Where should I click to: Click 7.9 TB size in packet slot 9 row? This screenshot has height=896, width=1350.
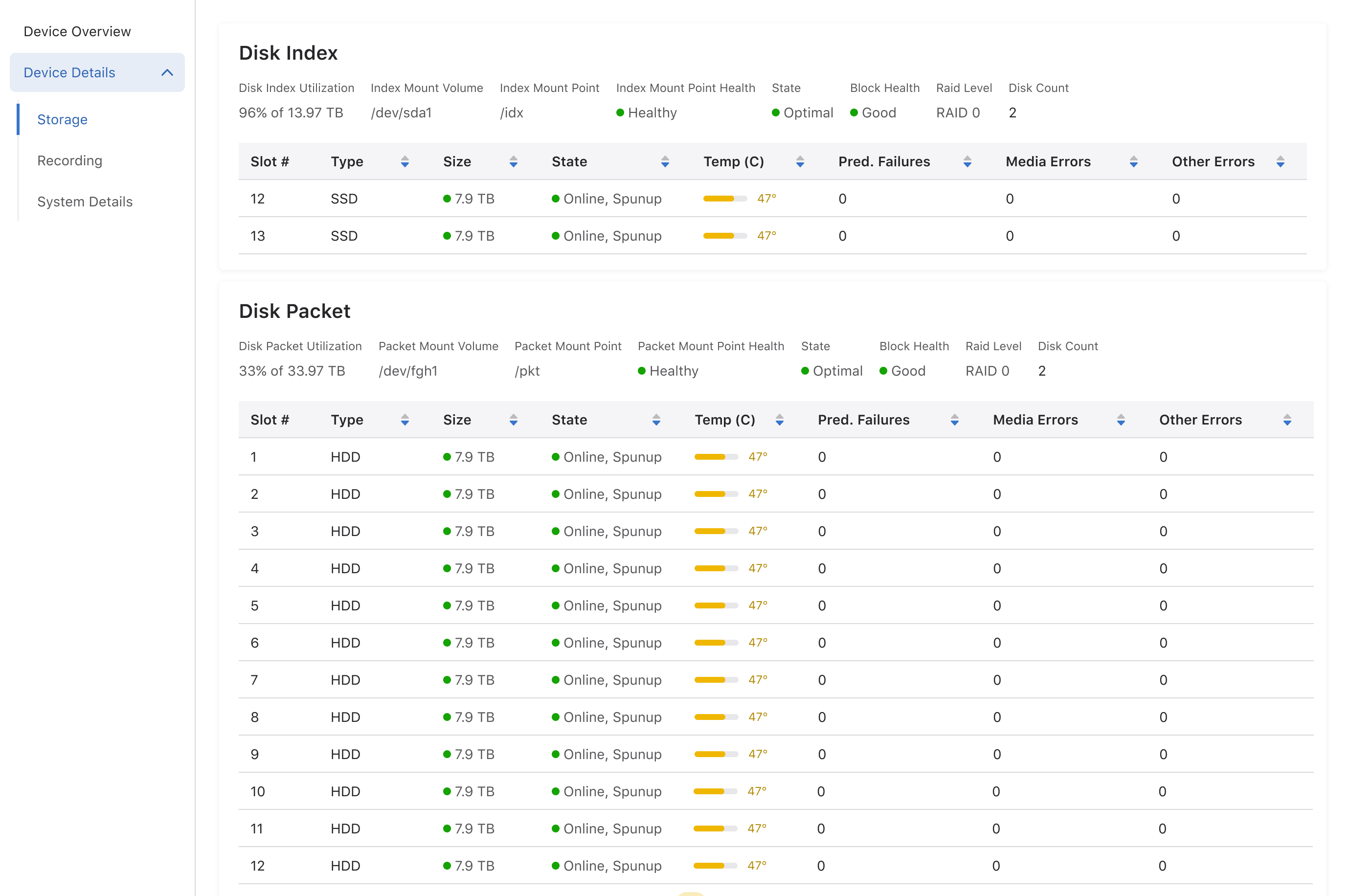coord(469,754)
